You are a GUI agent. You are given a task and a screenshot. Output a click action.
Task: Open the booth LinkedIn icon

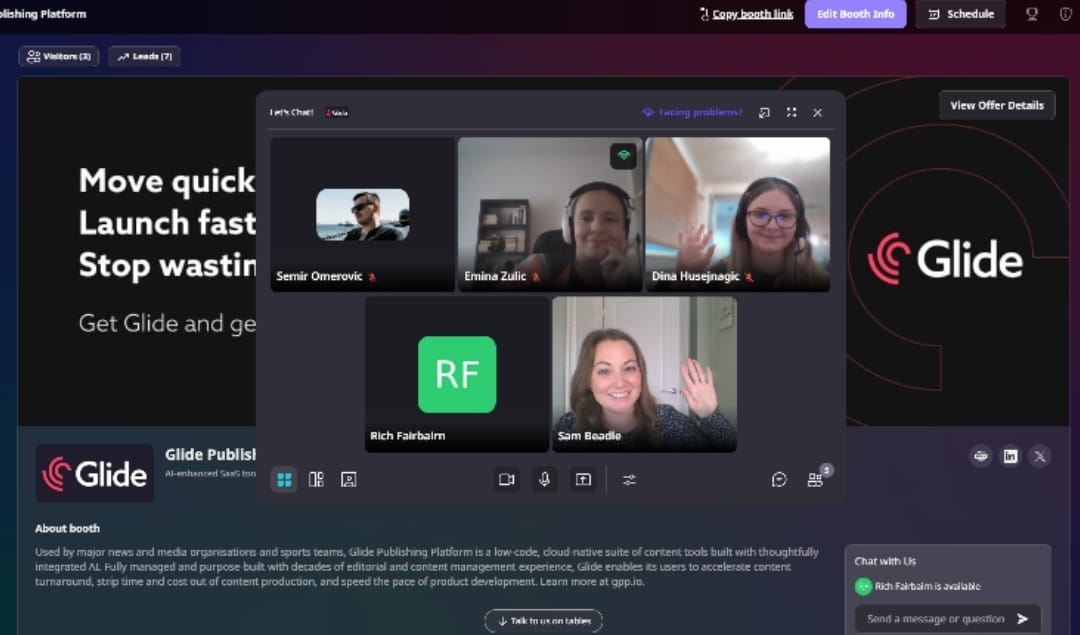click(1010, 456)
